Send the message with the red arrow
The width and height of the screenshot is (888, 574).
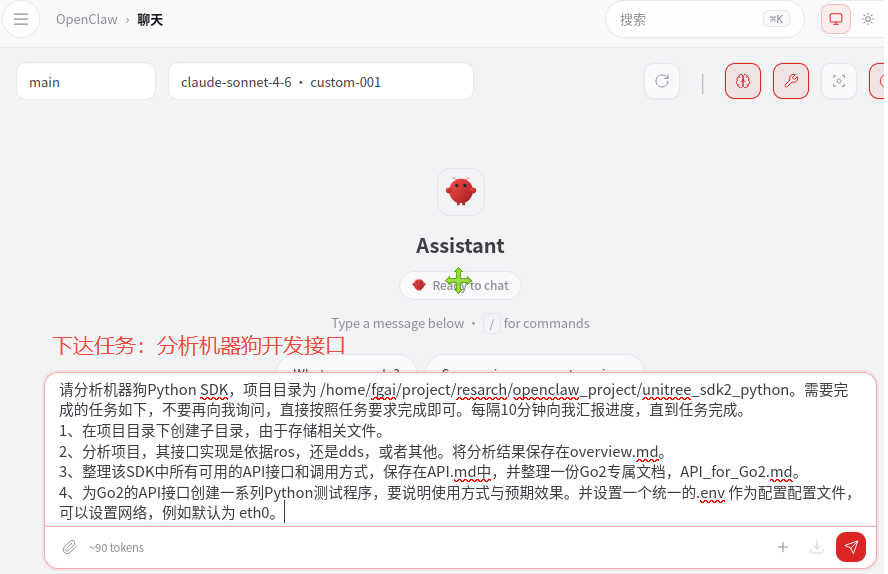tap(851, 547)
